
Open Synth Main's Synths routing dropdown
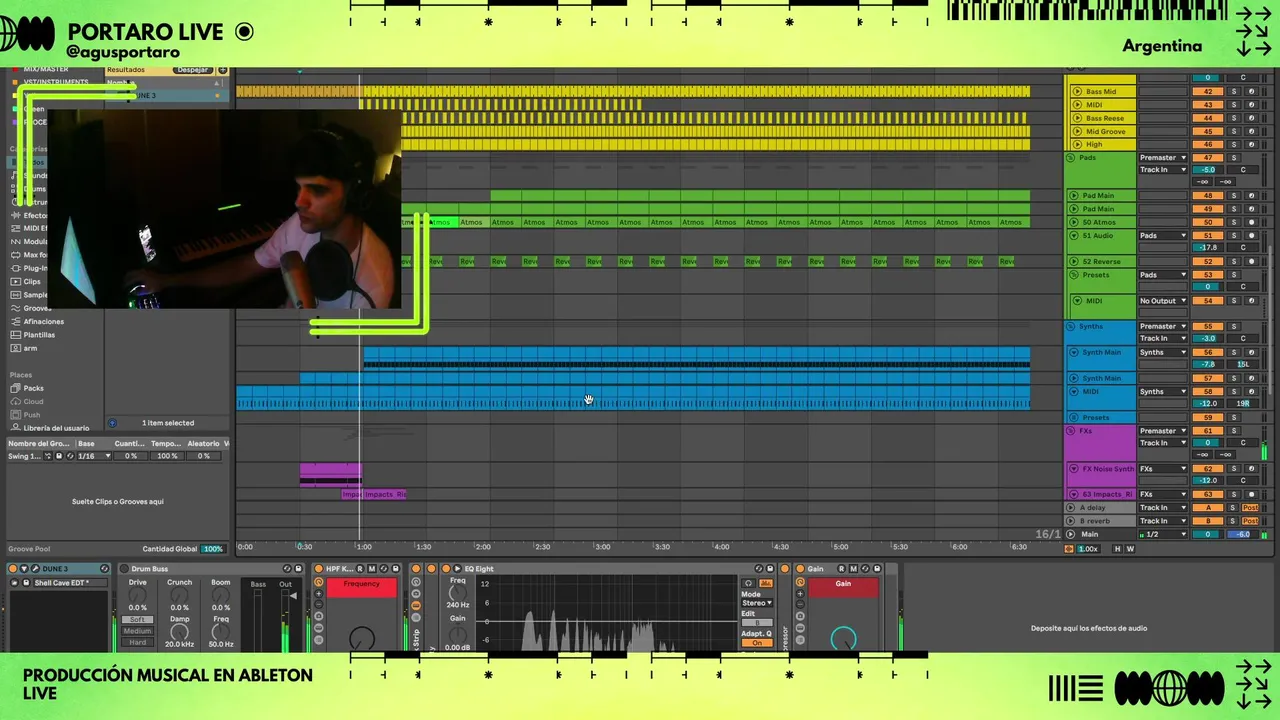pyautogui.click(x=1162, y=352)
